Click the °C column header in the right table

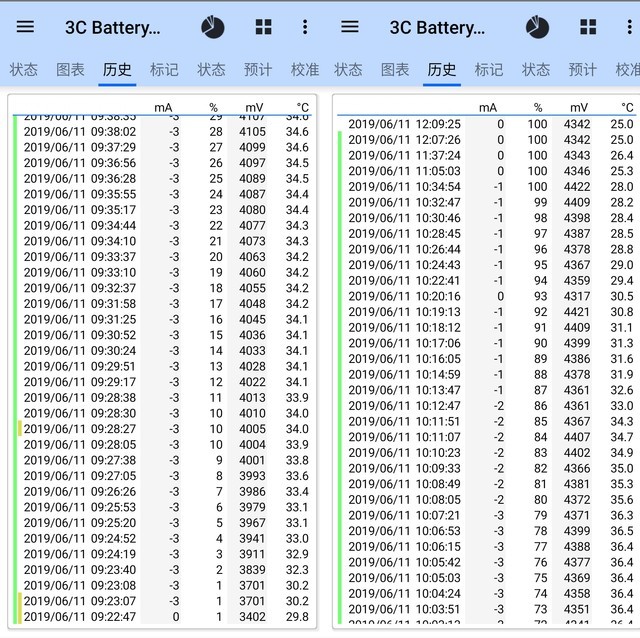coord(626,107)
